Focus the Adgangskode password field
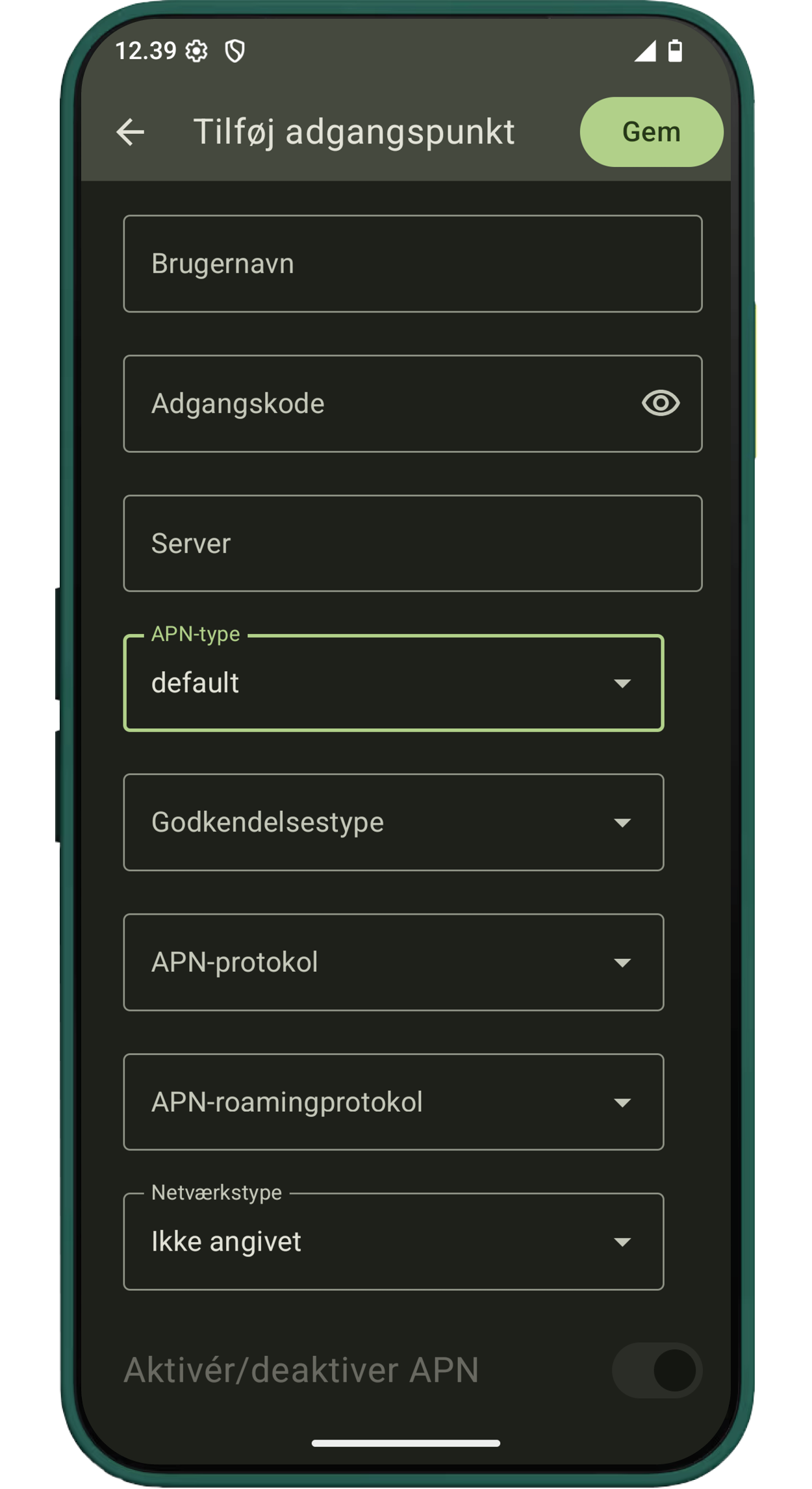This screenshot has height=1489, width=812. (413, 403)
